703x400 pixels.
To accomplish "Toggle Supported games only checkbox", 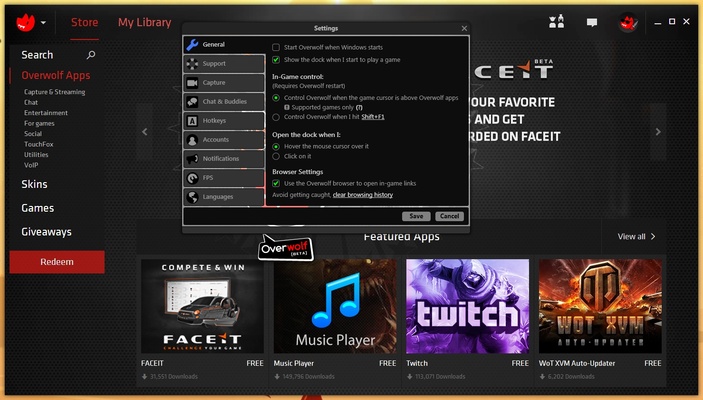I will pyautogui.click(x=287, y=108).
